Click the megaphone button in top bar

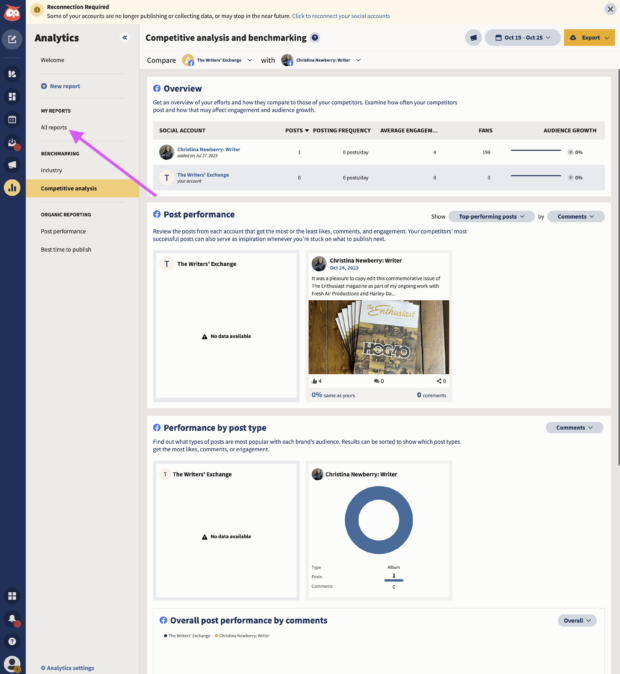pos(473,38)
